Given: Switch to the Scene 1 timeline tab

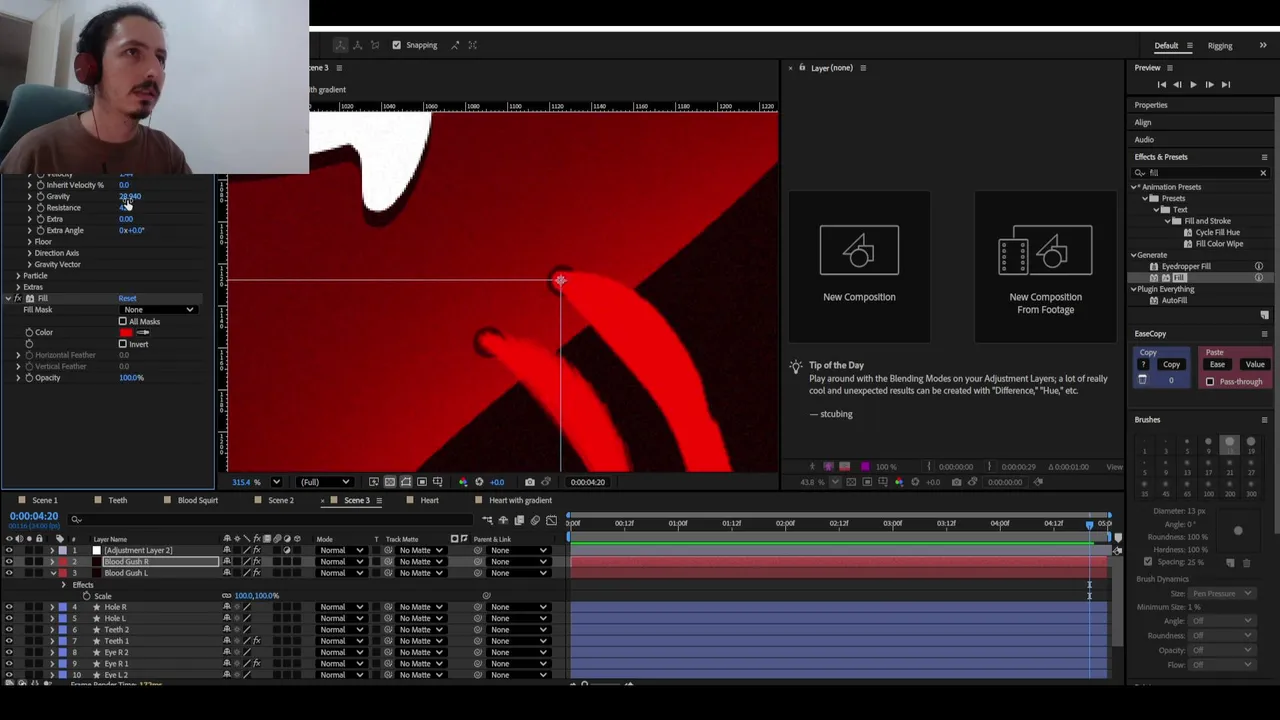Looking at the screenshot, I should [x=44, y=500].
